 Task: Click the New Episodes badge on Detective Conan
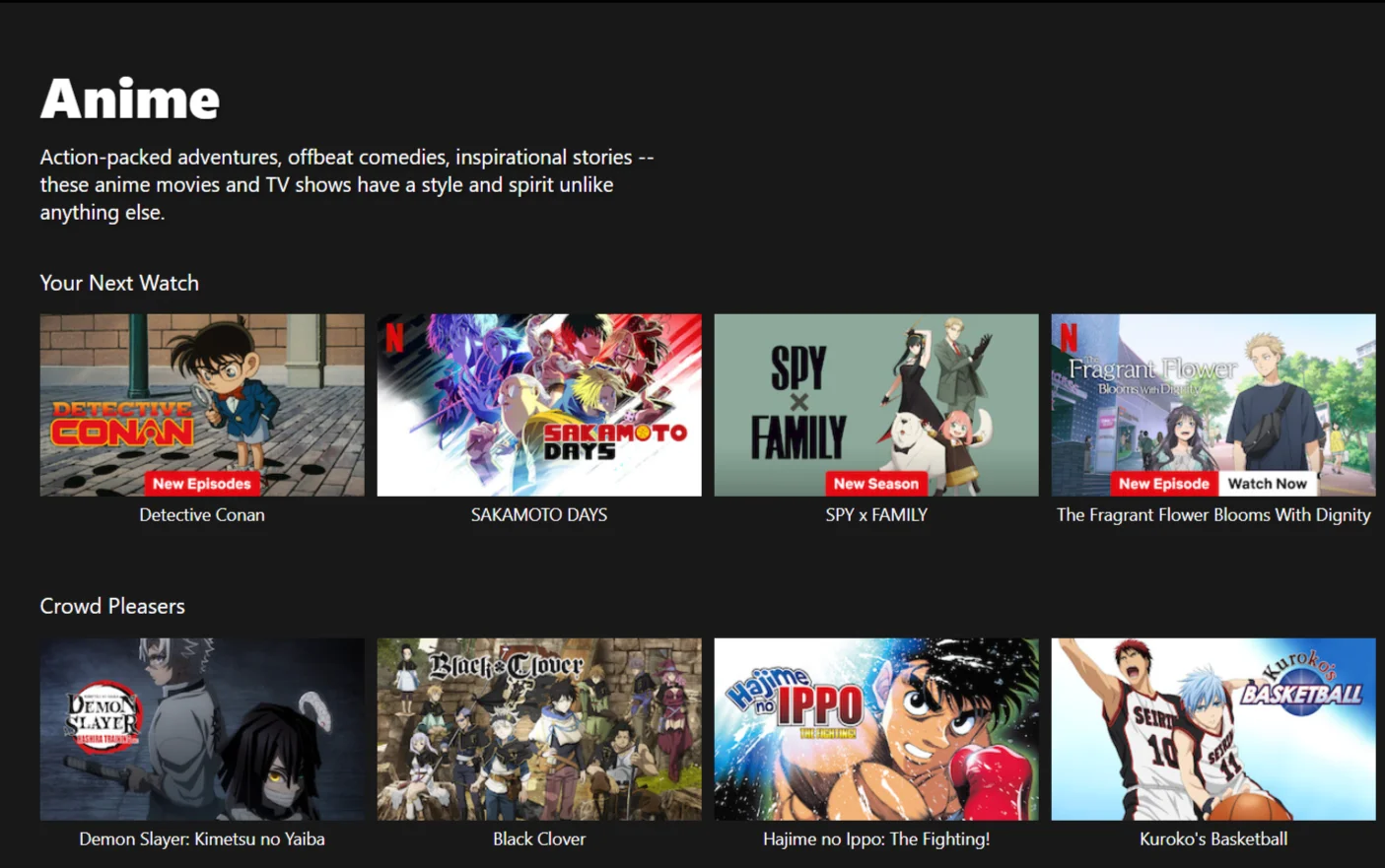(x=202, y=484)
